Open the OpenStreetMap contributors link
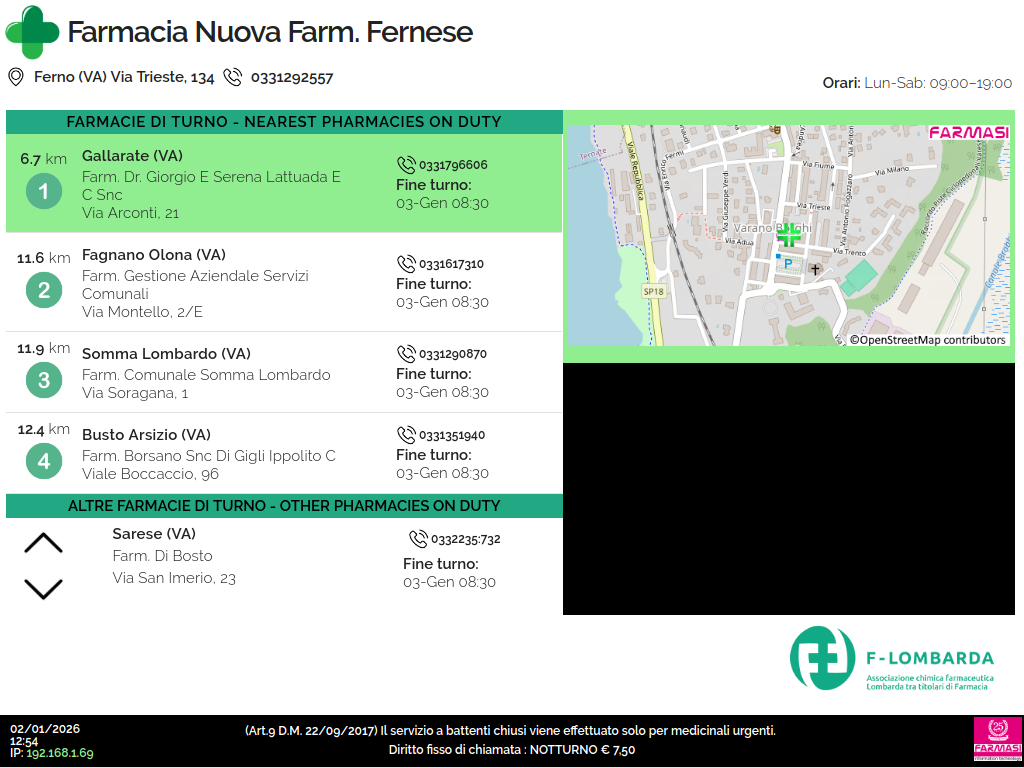 [928, 340]
